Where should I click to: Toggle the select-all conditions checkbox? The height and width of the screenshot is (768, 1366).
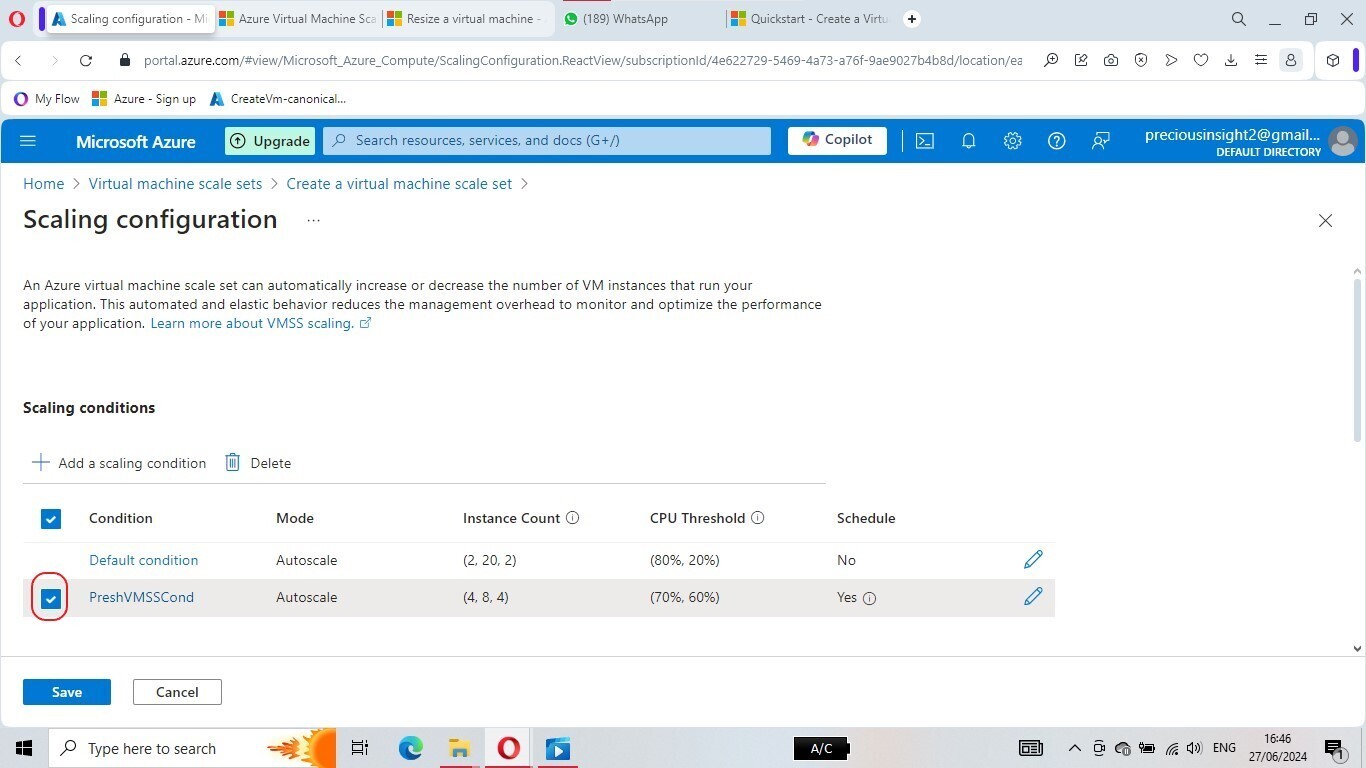point(51,518)
